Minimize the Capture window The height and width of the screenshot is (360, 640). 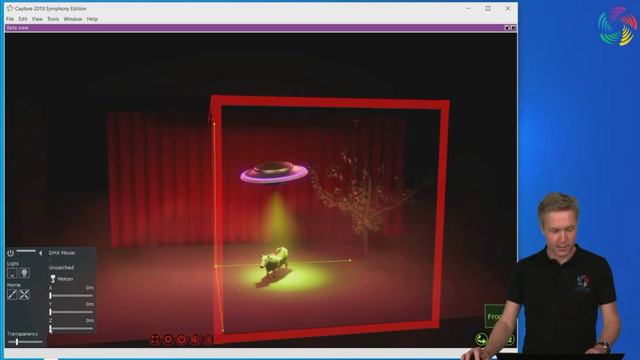click(469, 9)
